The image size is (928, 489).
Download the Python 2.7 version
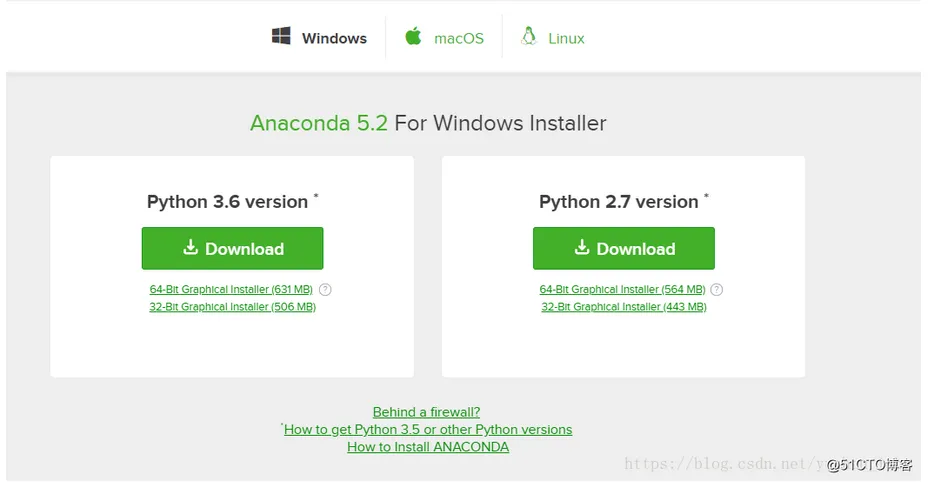point(624,249)
